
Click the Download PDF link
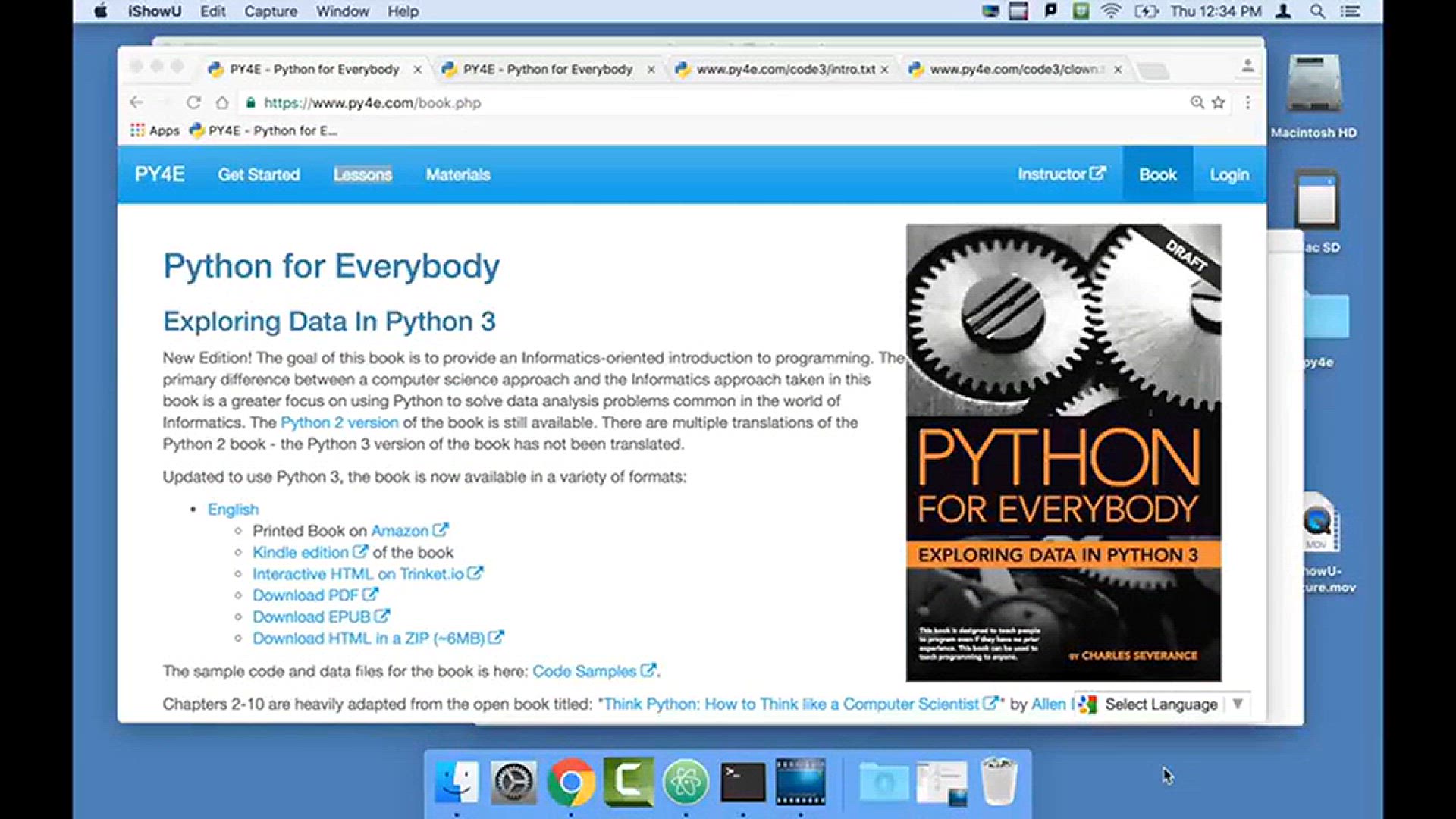click(x=315, y=595)
